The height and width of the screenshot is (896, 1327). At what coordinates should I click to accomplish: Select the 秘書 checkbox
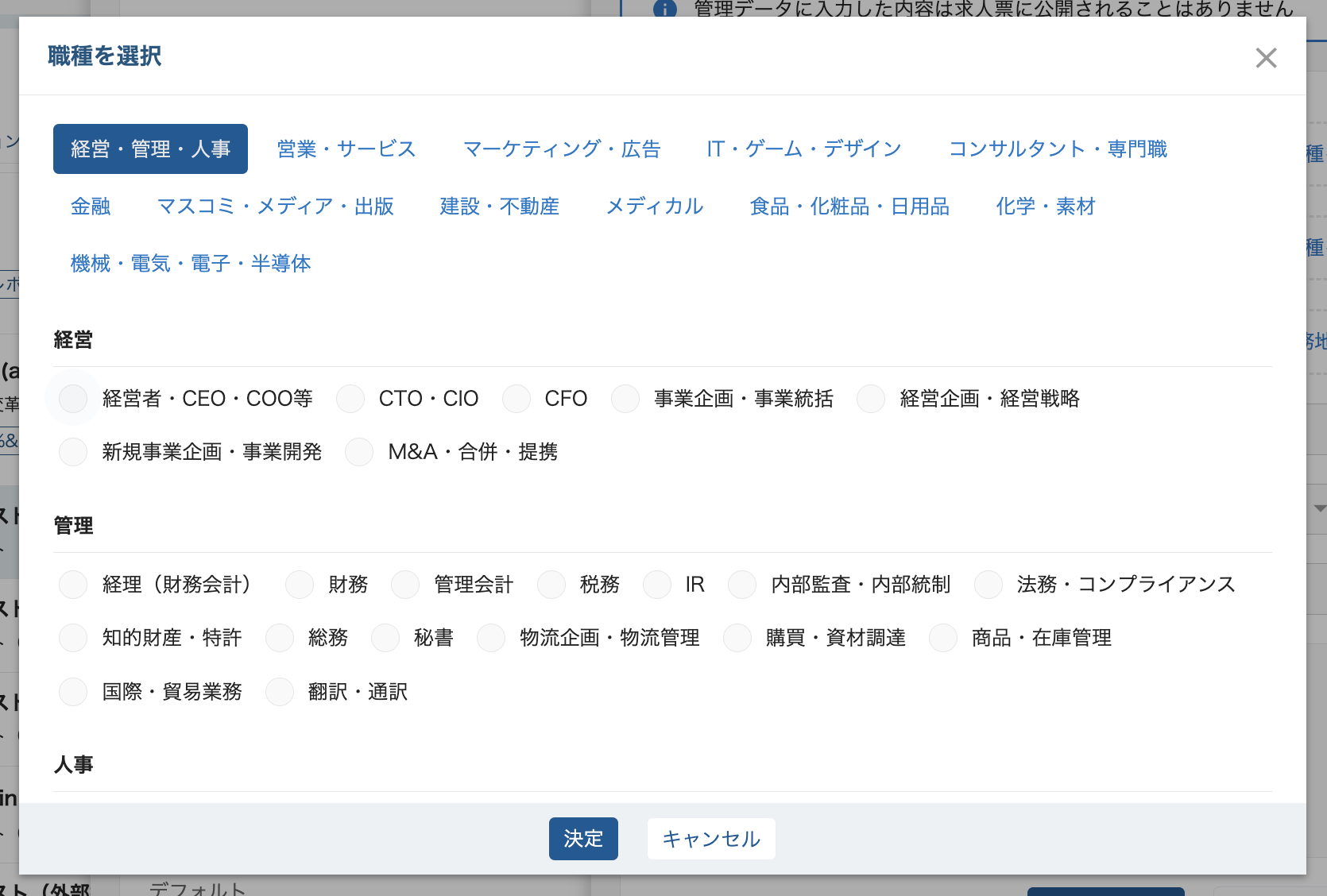(385, 638)
